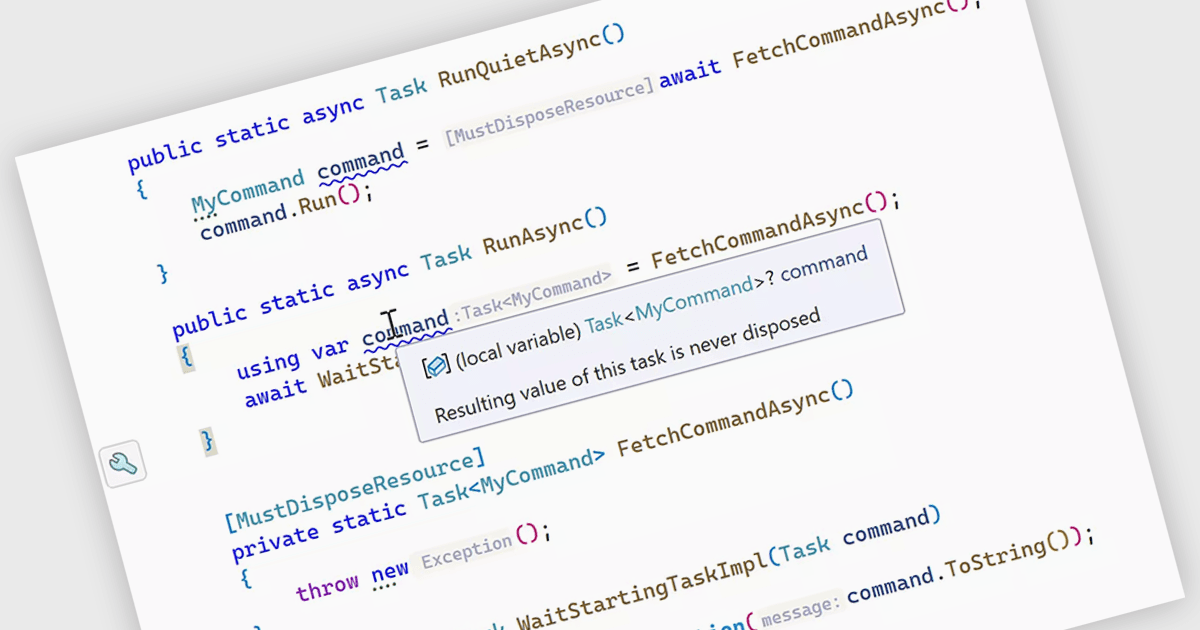Click the wrench quick-fix icon
The width and height of the screenshot is (1200, 630).
[123, 465]
